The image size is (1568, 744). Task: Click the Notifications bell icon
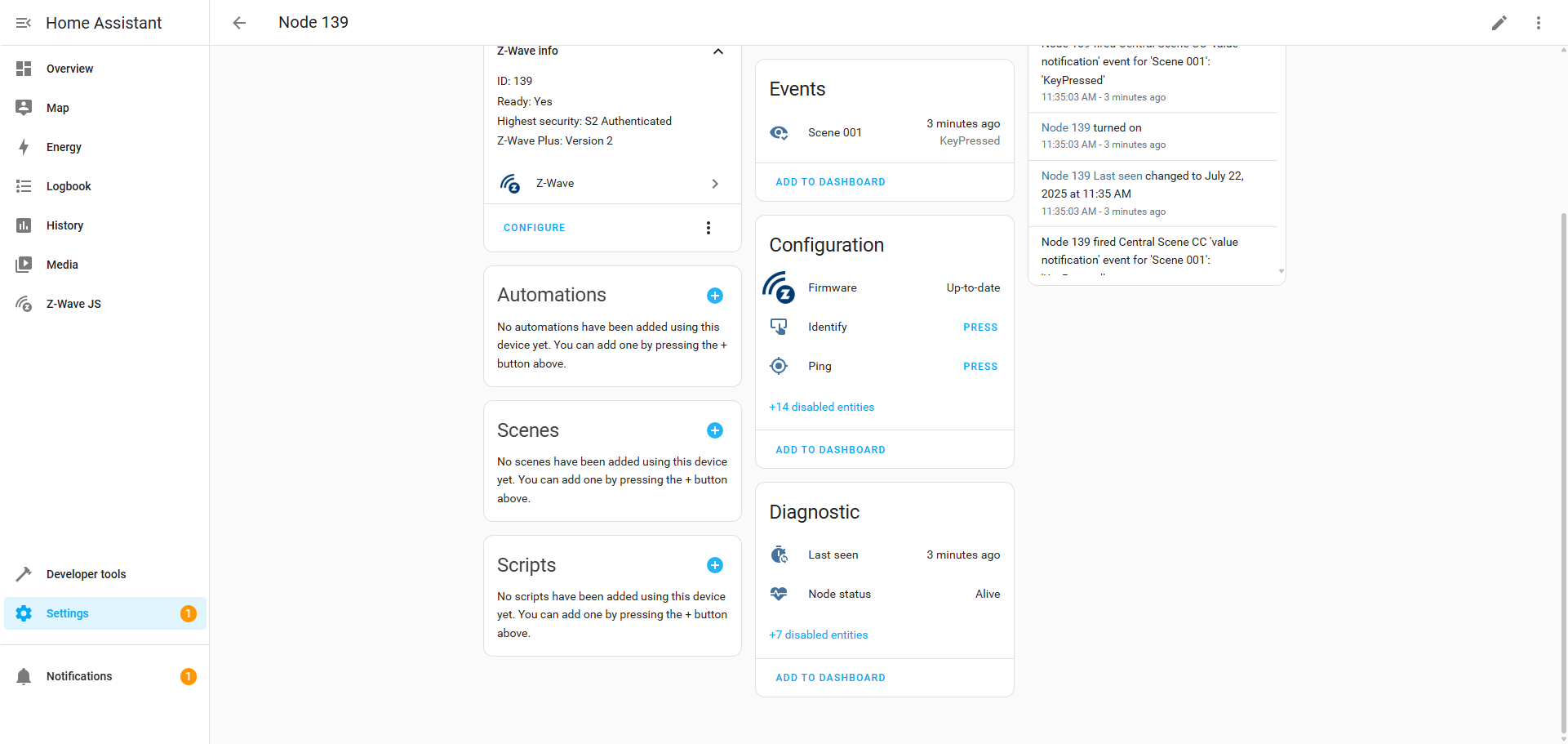(x=24, y=676)
